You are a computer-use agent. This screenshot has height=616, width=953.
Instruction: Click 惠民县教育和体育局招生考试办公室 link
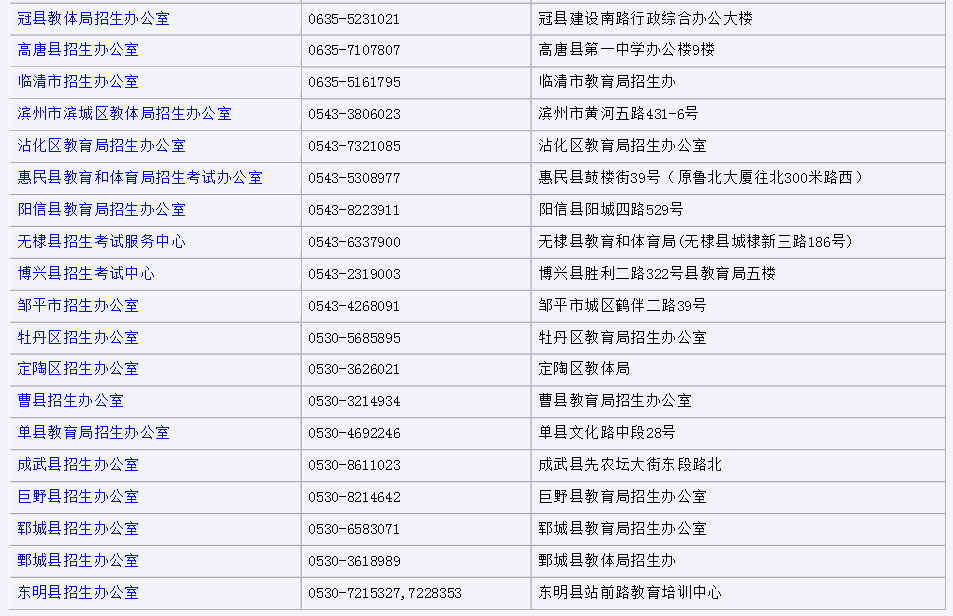(x=140, y=178)
